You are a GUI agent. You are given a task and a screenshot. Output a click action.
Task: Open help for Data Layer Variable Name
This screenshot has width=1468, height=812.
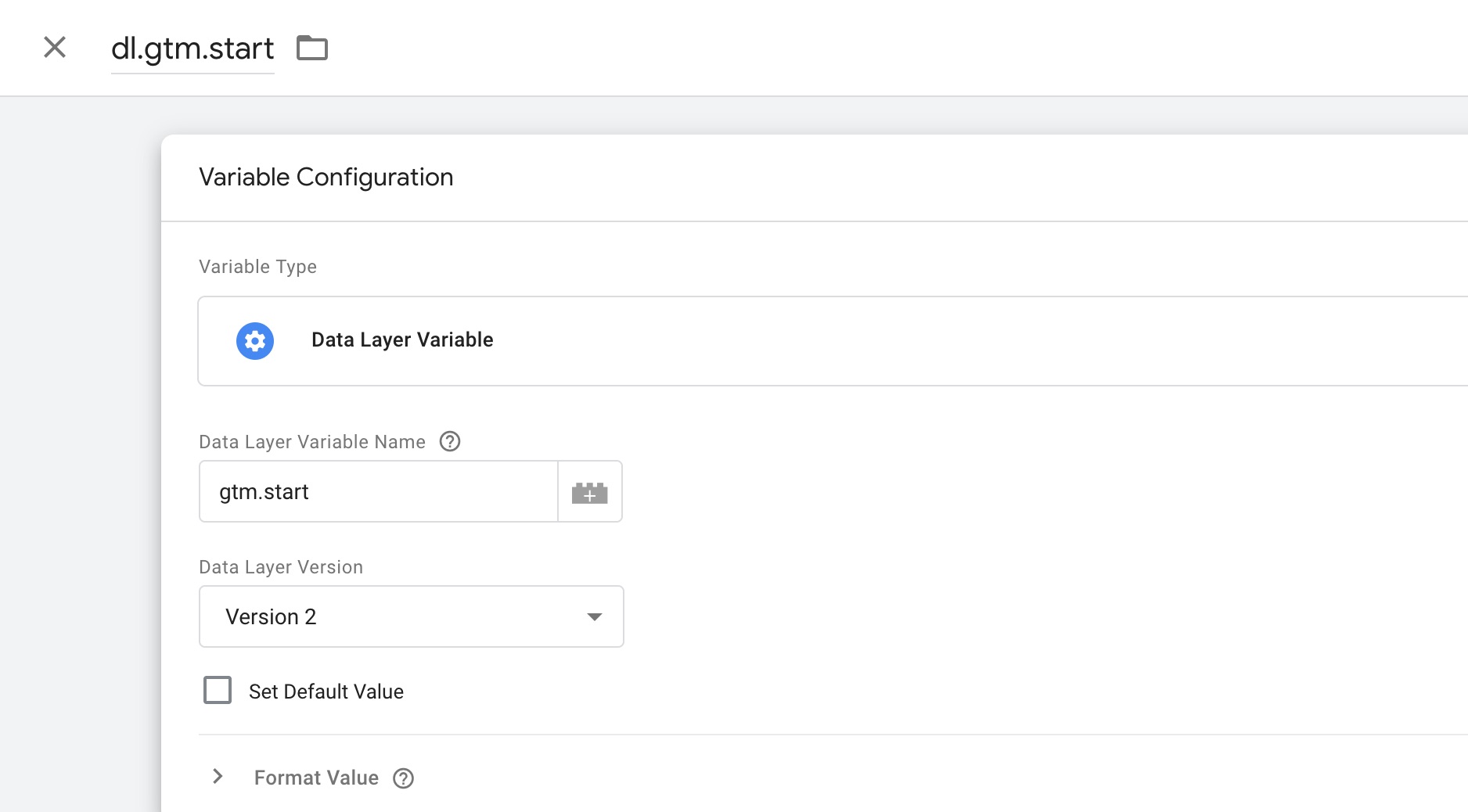[450, 442]
